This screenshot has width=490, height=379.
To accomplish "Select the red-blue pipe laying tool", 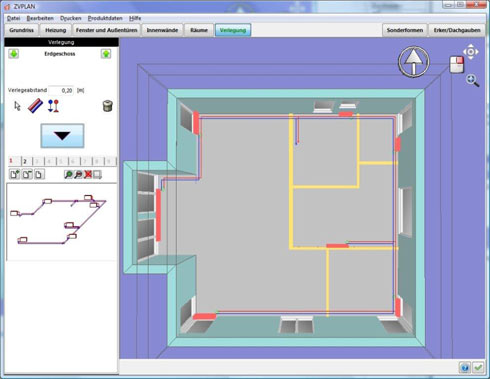I will [35, 106].
